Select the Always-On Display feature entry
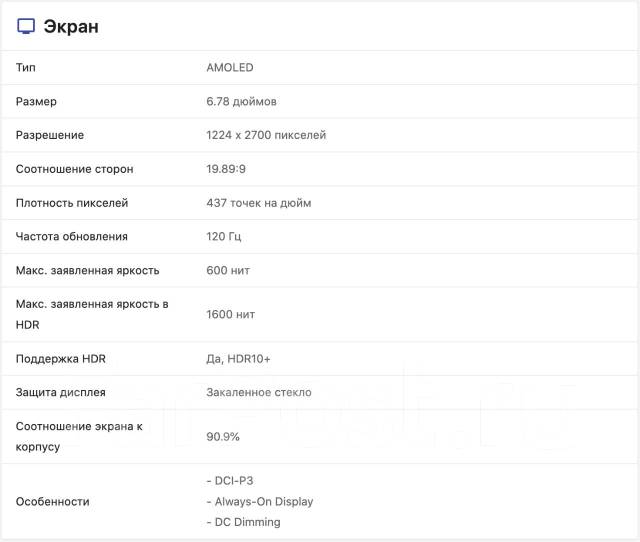Screen dimensions: 640x542 pyautogui.click(x=260, y=501)
